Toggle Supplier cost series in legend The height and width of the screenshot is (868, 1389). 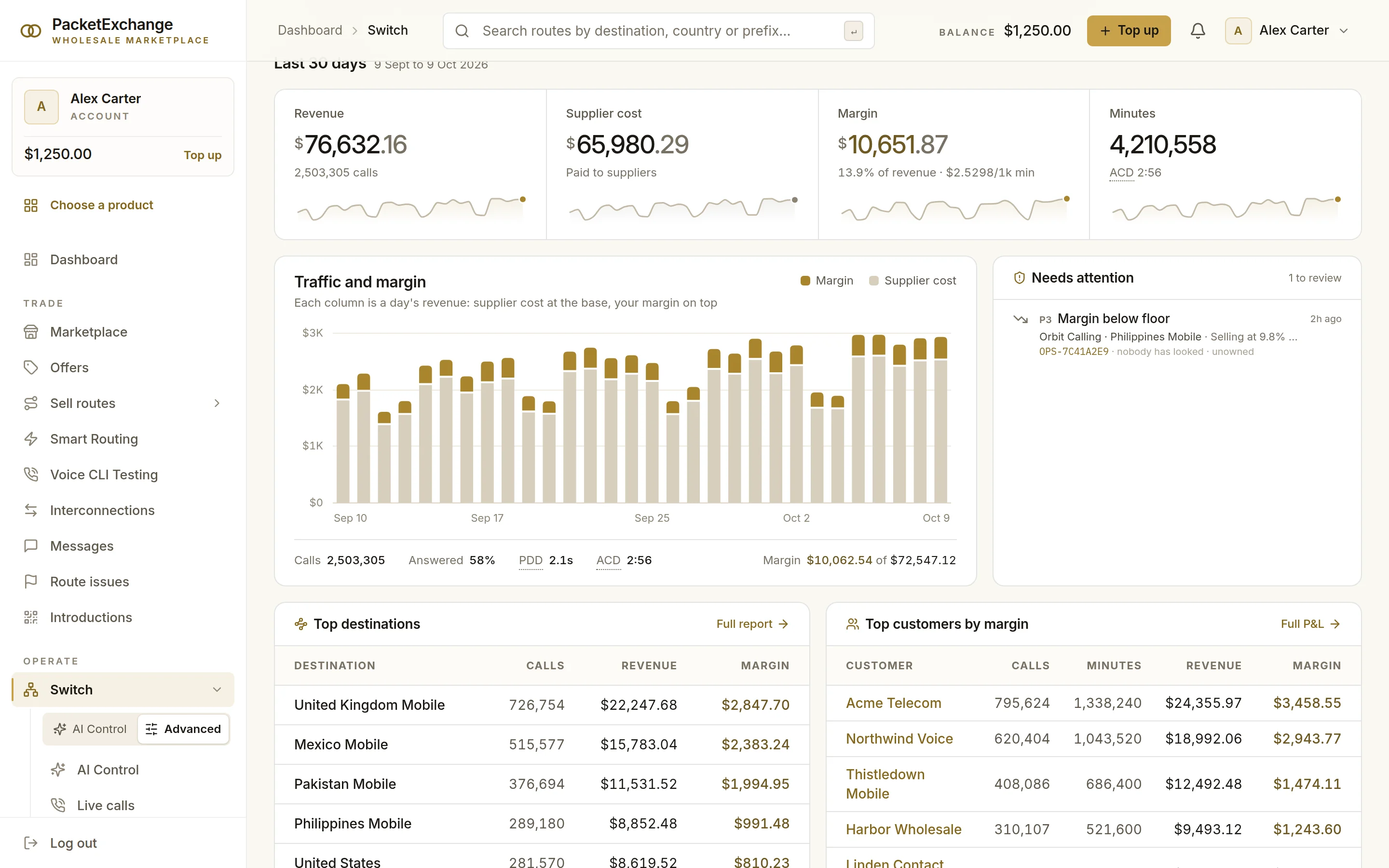(x=912, y=281)
